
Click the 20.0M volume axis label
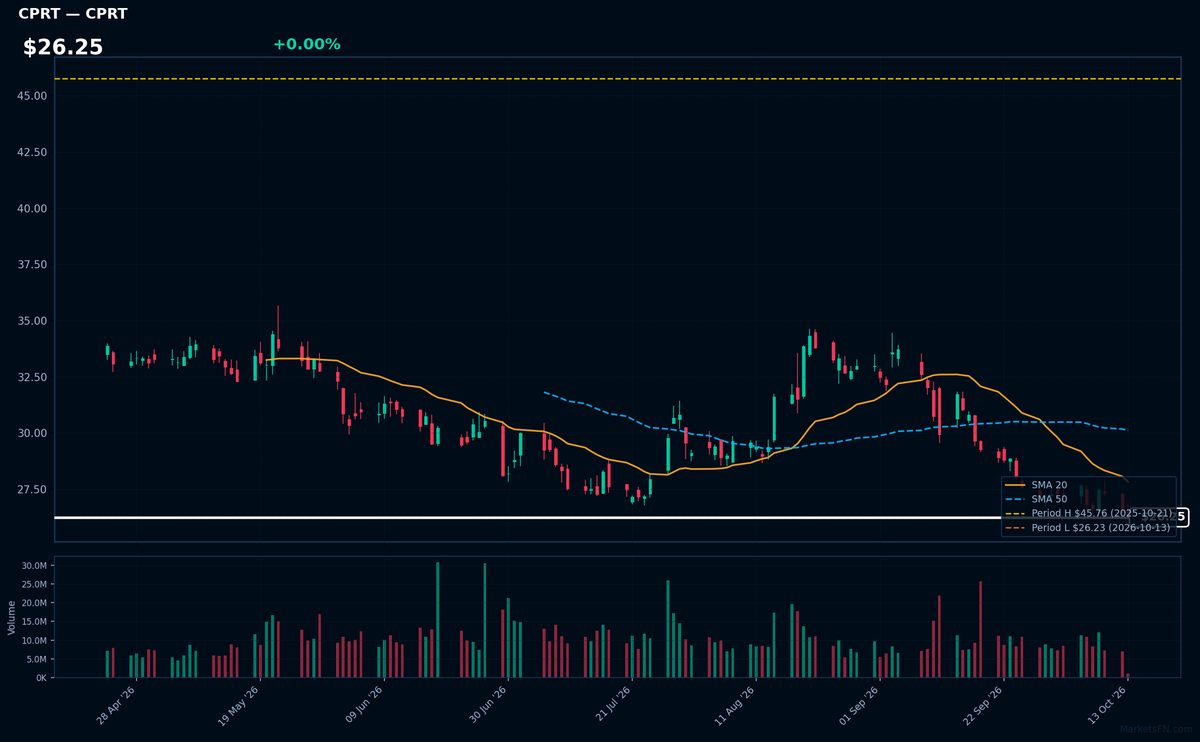(34, 603)
